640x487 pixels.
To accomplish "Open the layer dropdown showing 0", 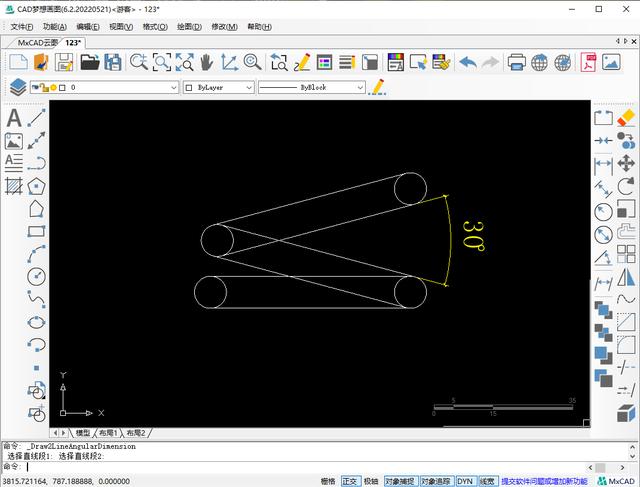I will click(104, 87).
